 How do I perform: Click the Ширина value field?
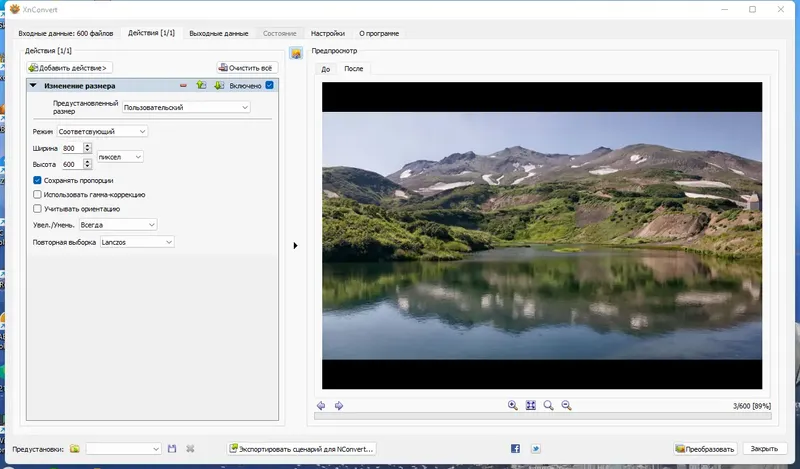72,148
